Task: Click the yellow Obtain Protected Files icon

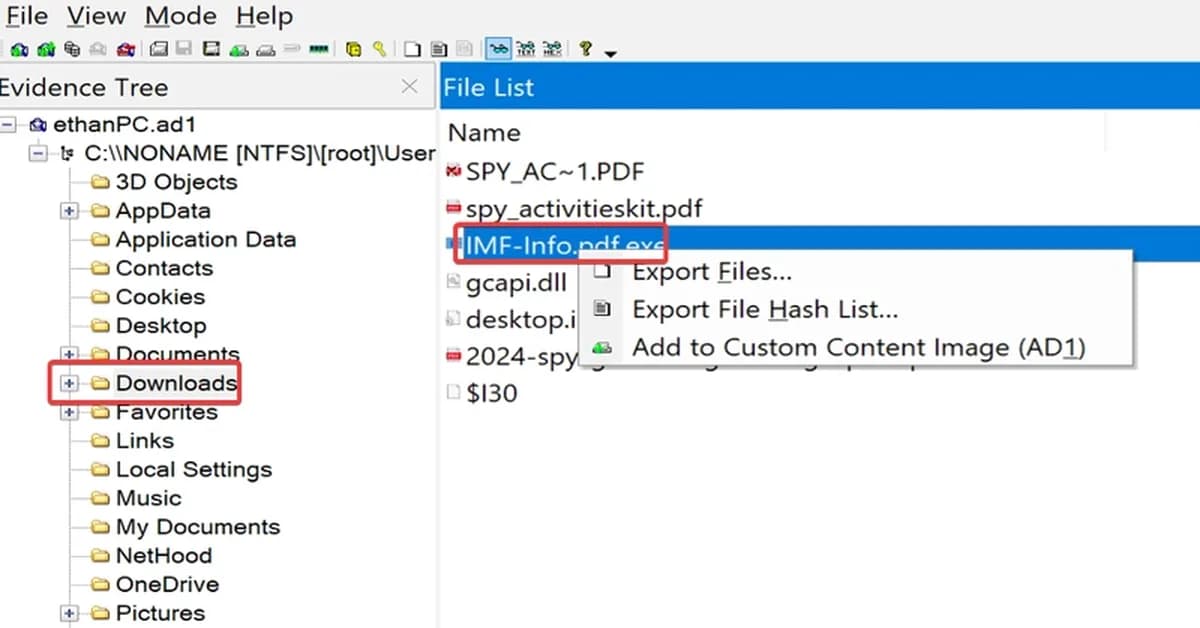Action: [353, 49]
